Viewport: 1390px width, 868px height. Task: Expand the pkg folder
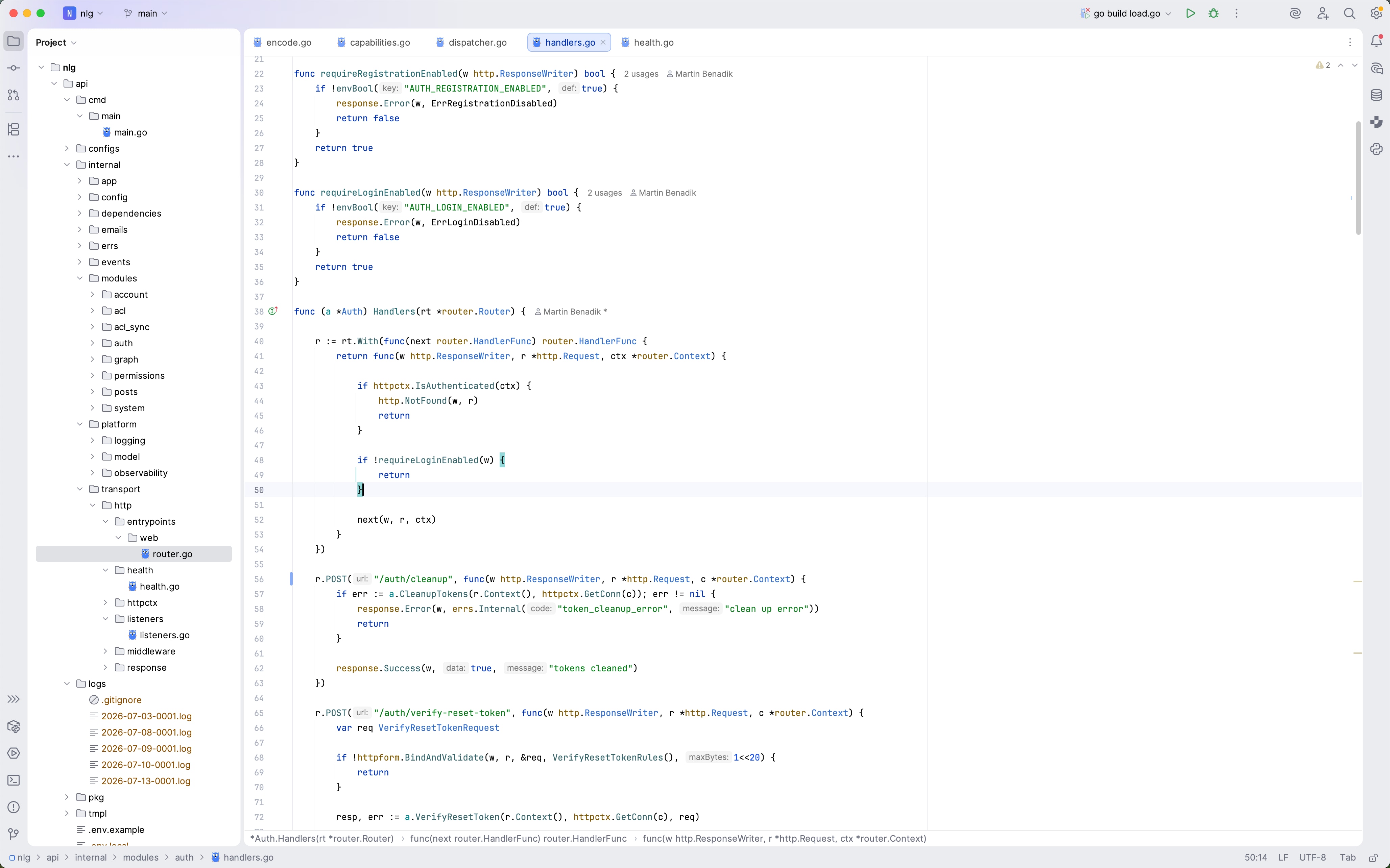tap(67, 797)
